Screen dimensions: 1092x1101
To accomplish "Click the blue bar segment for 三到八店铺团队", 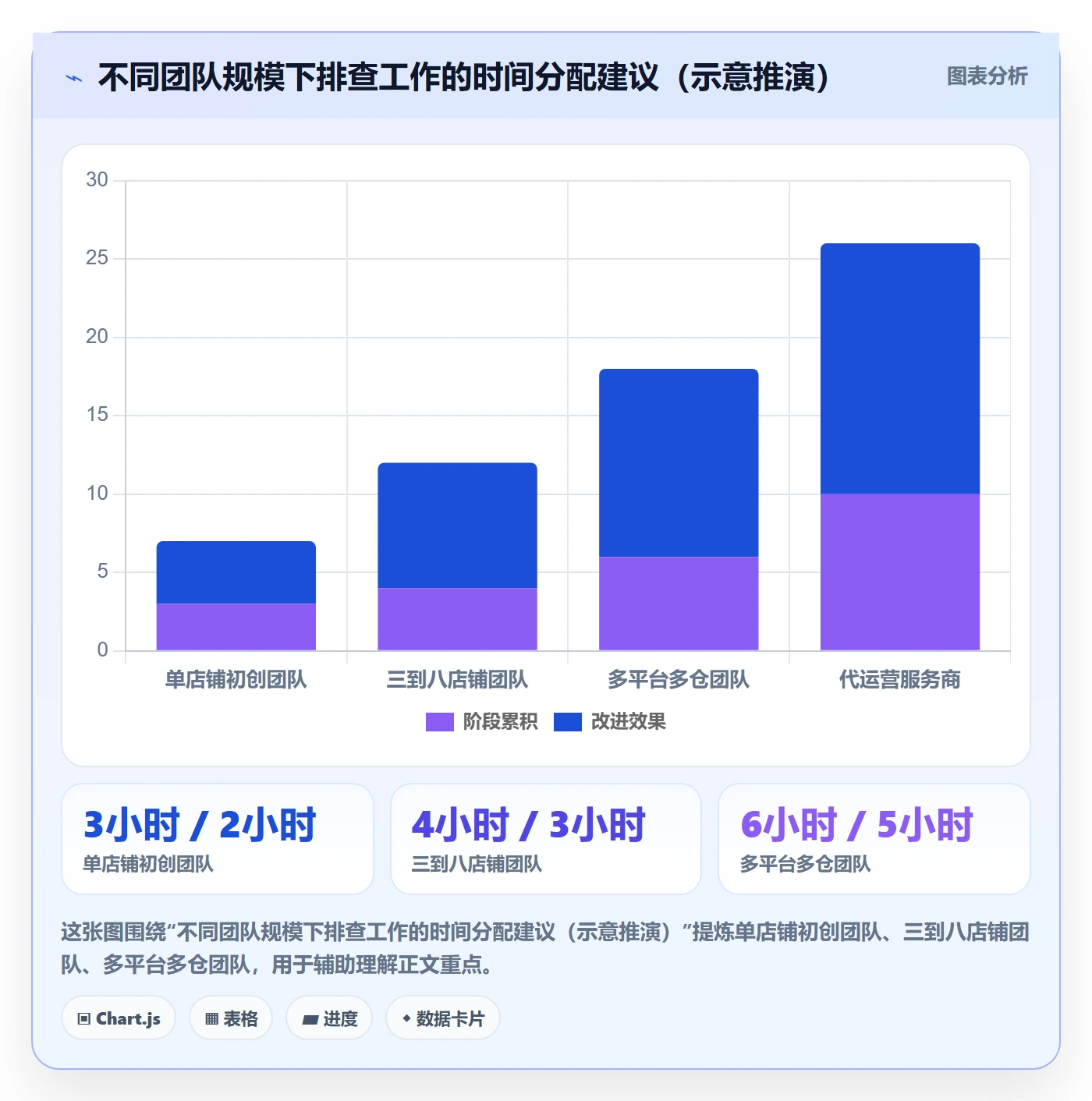I will 458,526.
